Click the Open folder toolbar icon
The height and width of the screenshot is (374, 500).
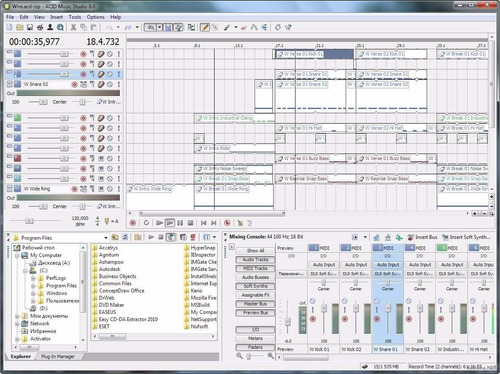point(20,27)
